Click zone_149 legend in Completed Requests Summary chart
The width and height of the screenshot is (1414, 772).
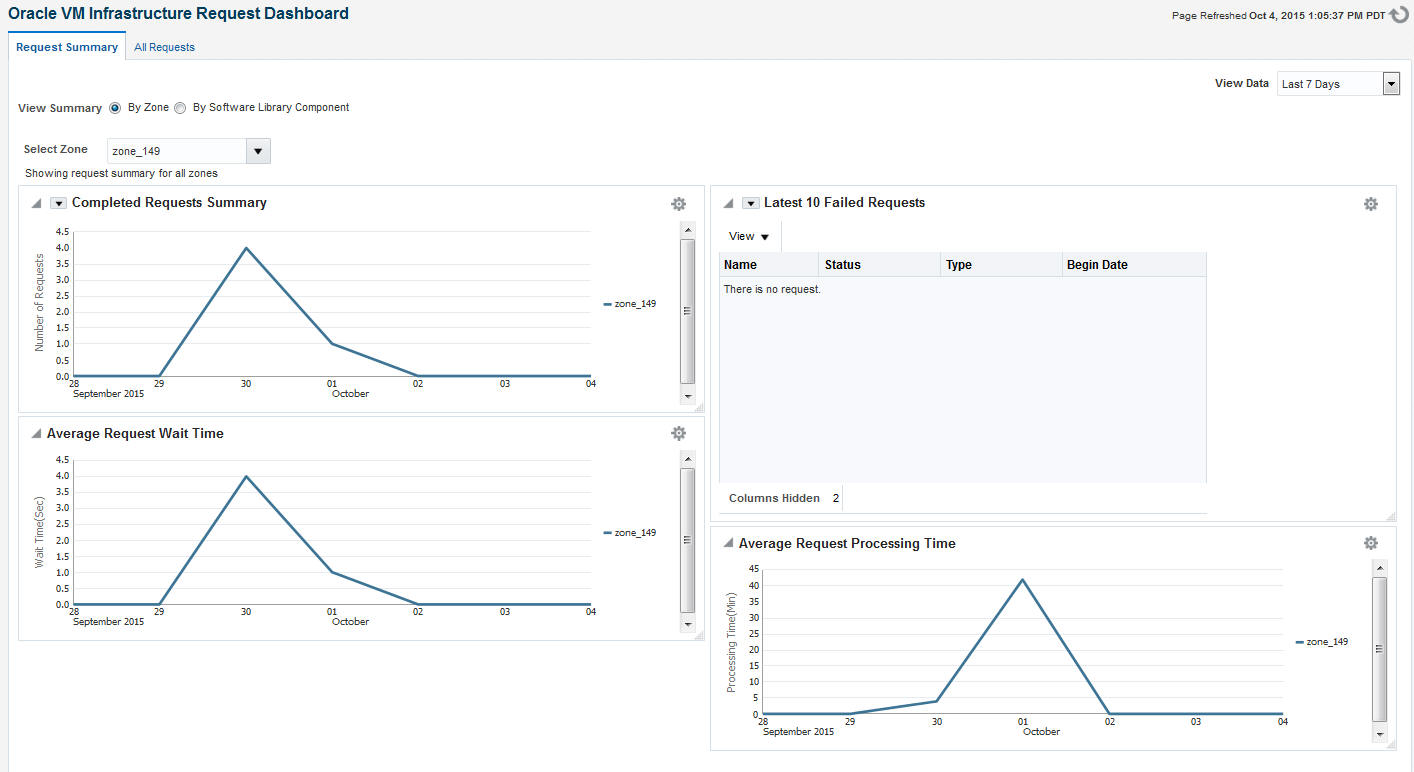630,304
